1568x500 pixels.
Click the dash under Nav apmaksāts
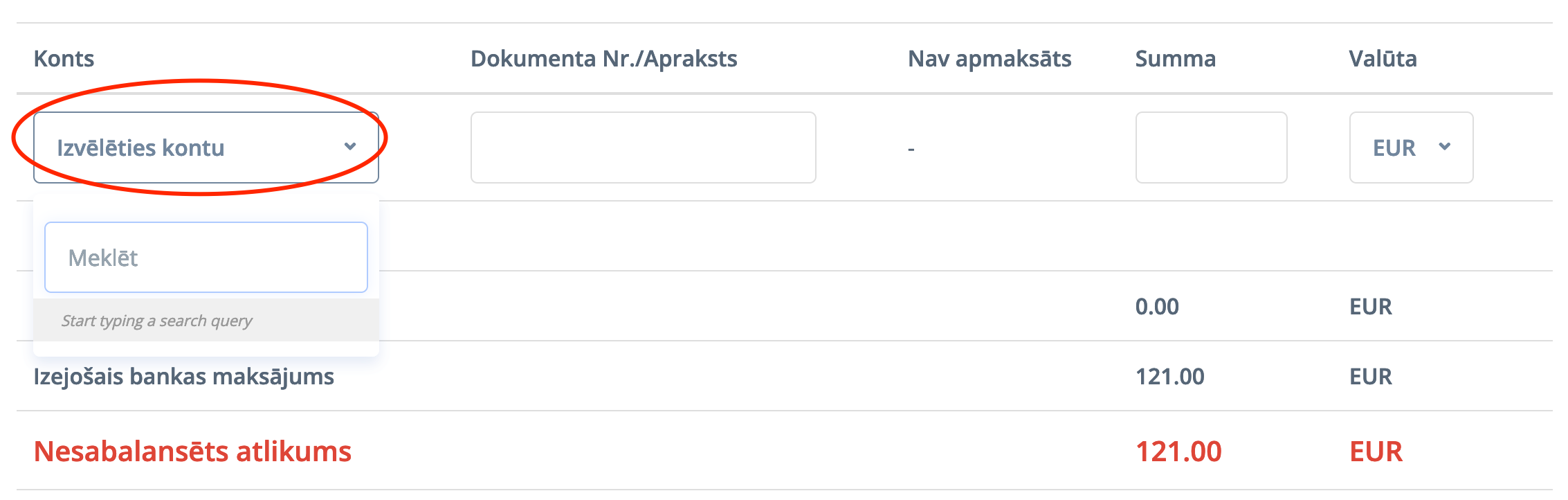[911, 149]
